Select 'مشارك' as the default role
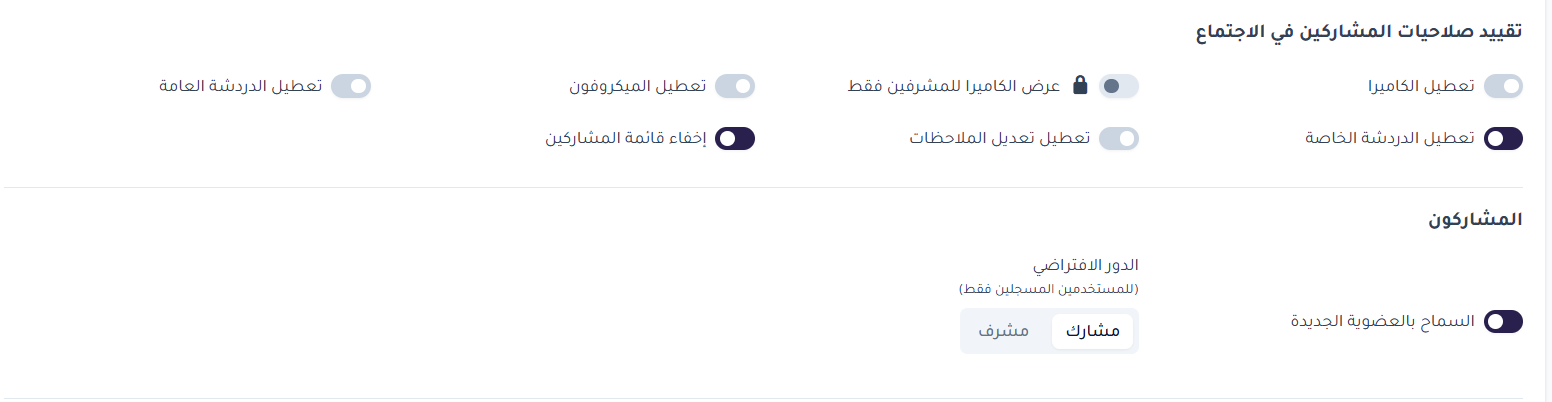Screen dimensions: 1552x402 coord(1092,331)
